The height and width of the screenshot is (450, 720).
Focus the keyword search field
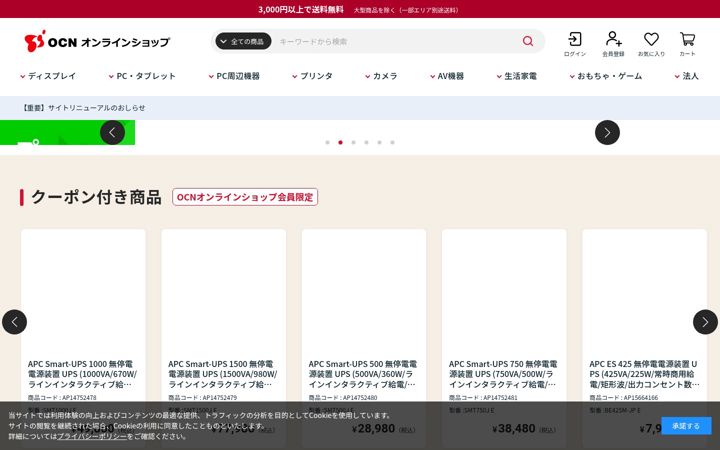tap(397, 41)
